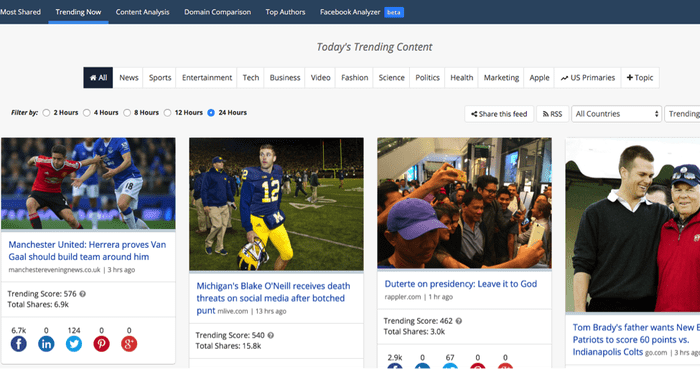Screen dimensions: 700x369
Task: Open the Most Shared tab
Action: (21, 12)
